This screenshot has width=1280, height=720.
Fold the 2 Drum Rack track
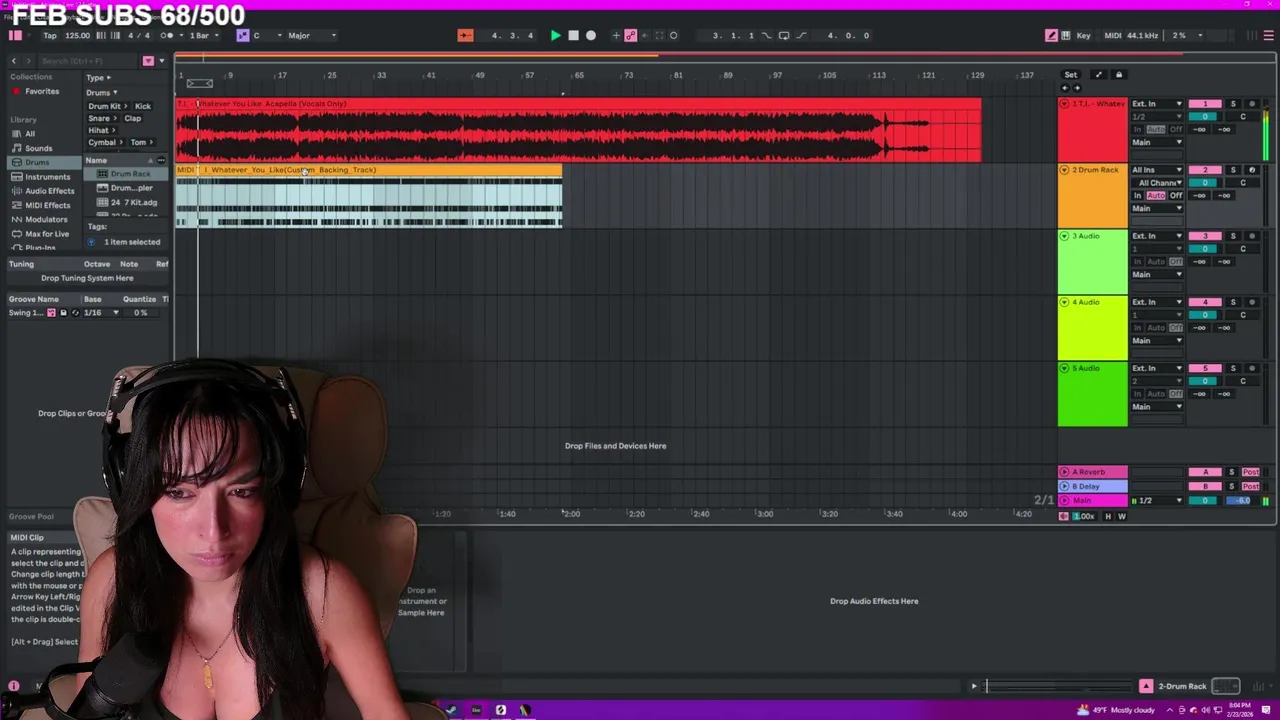click(x=1064, y=170)
